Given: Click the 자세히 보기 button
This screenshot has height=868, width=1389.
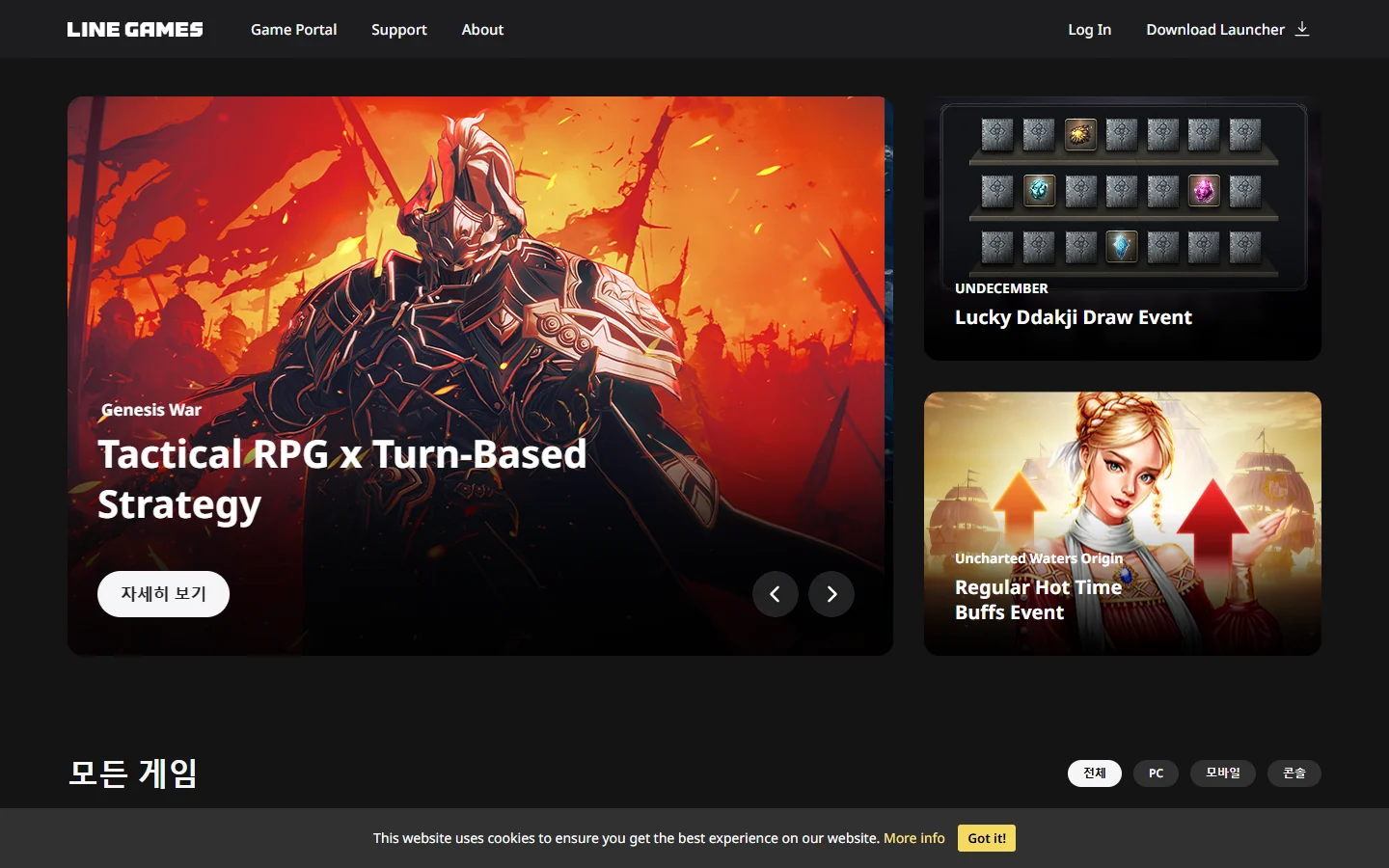Looking at the screenshot, I should tap(163, 594).
